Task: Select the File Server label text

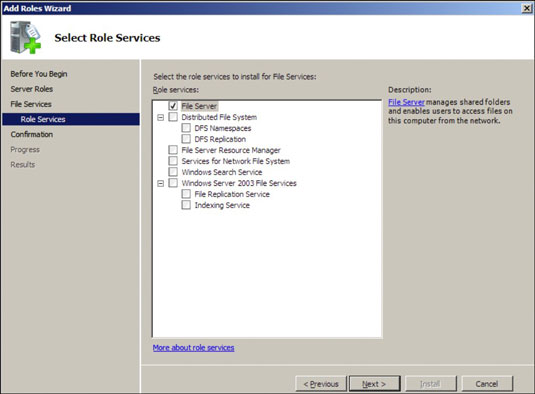Action: tap(199, 106)
